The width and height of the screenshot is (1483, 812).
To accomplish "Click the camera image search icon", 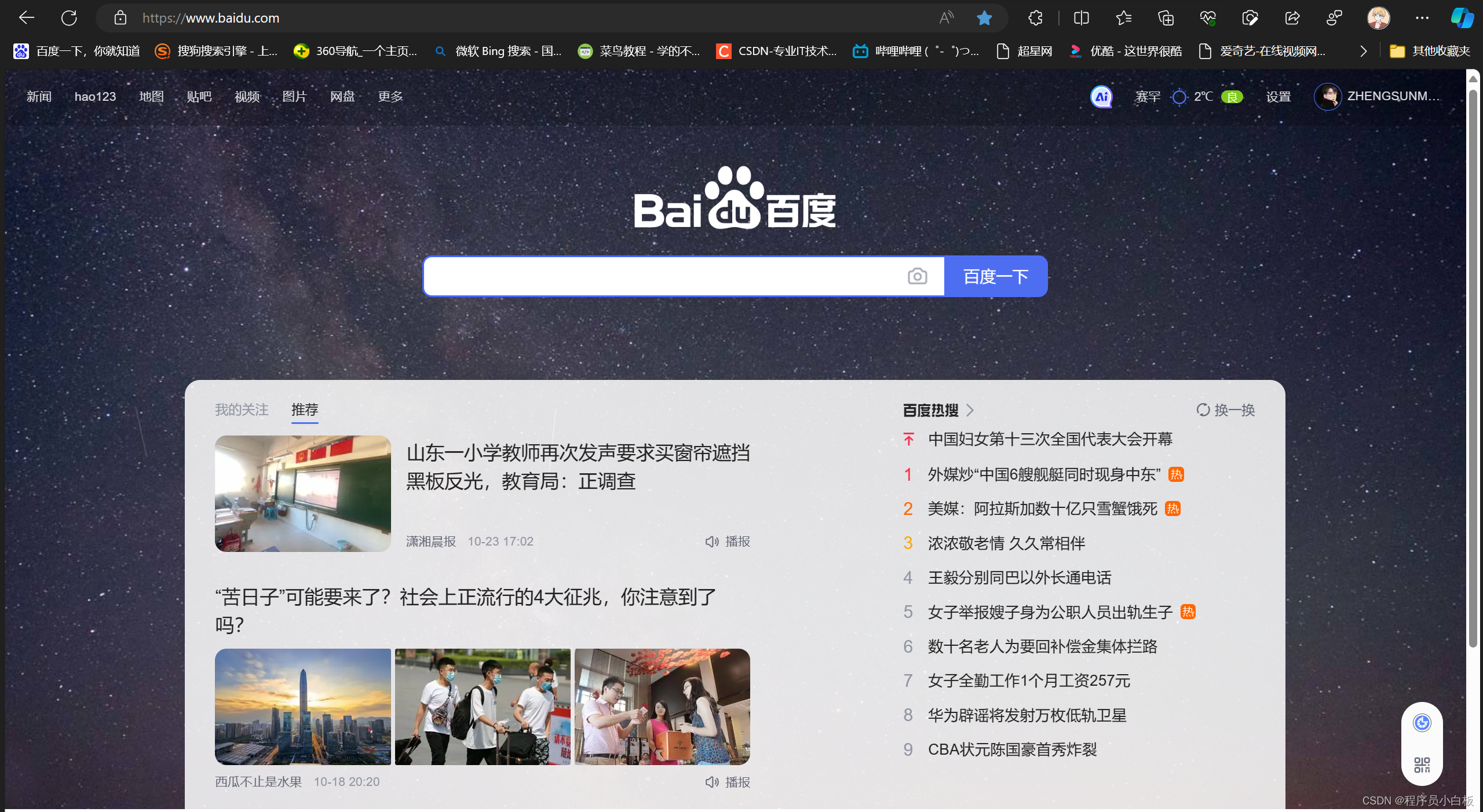I will coord(917,276).
